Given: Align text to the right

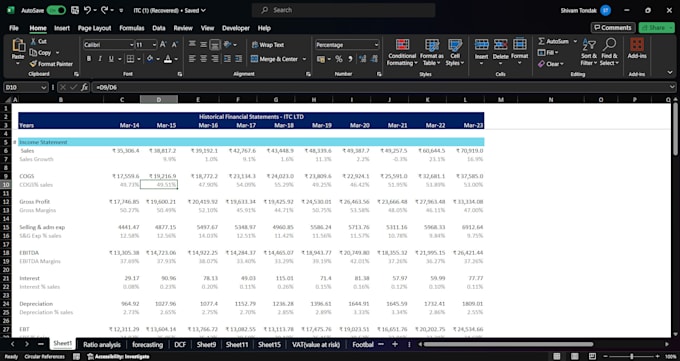Looking at the screenshot, I should pyautogui.click(x=215, y=59).
